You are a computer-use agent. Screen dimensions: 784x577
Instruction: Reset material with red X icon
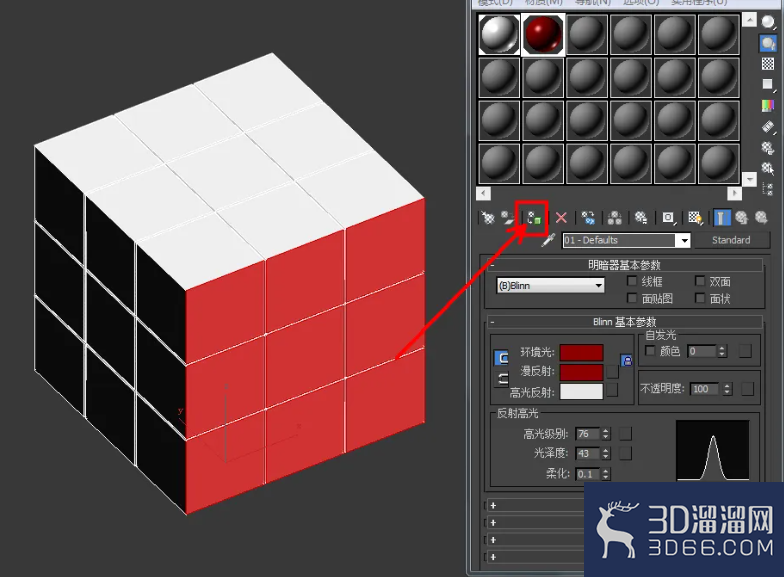click(561, 218)
